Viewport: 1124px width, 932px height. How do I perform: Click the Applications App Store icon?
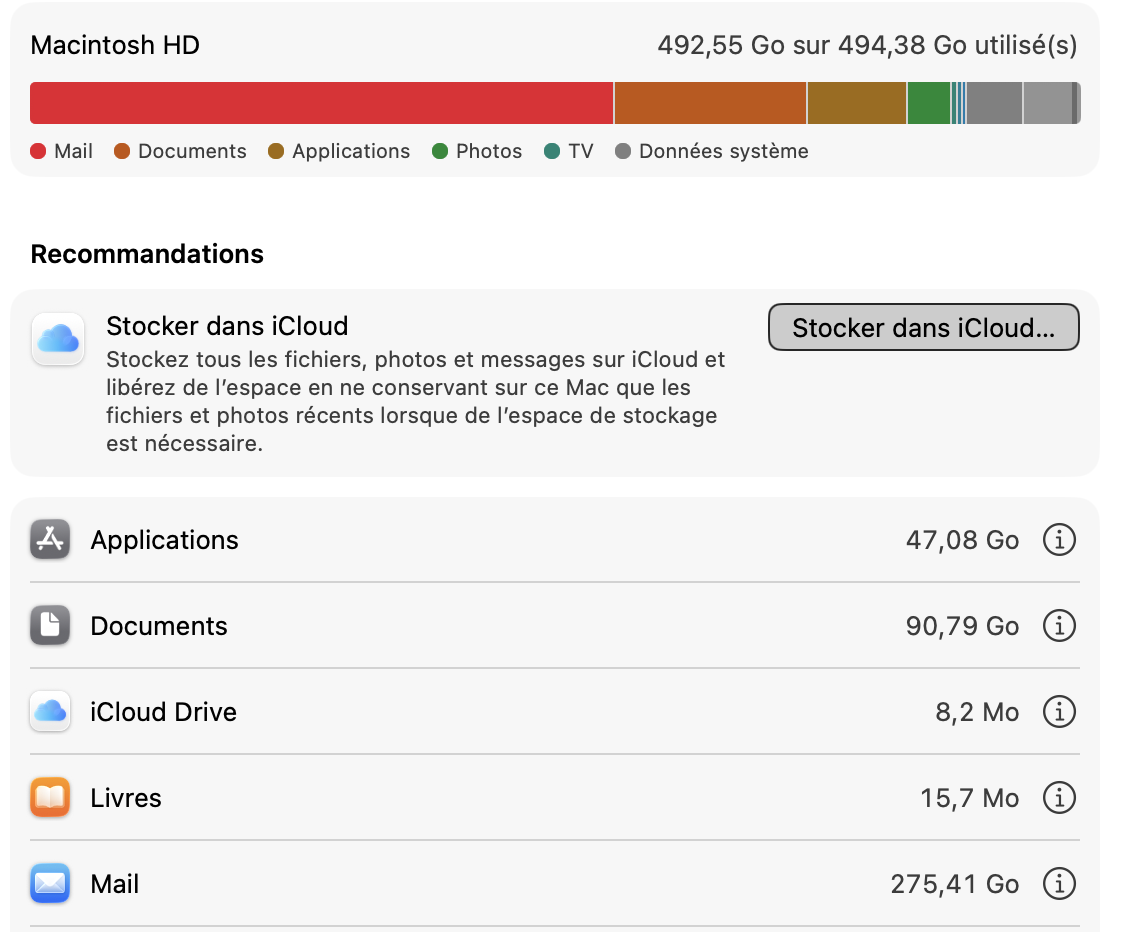pyautogui.click(x=50, y=540)
